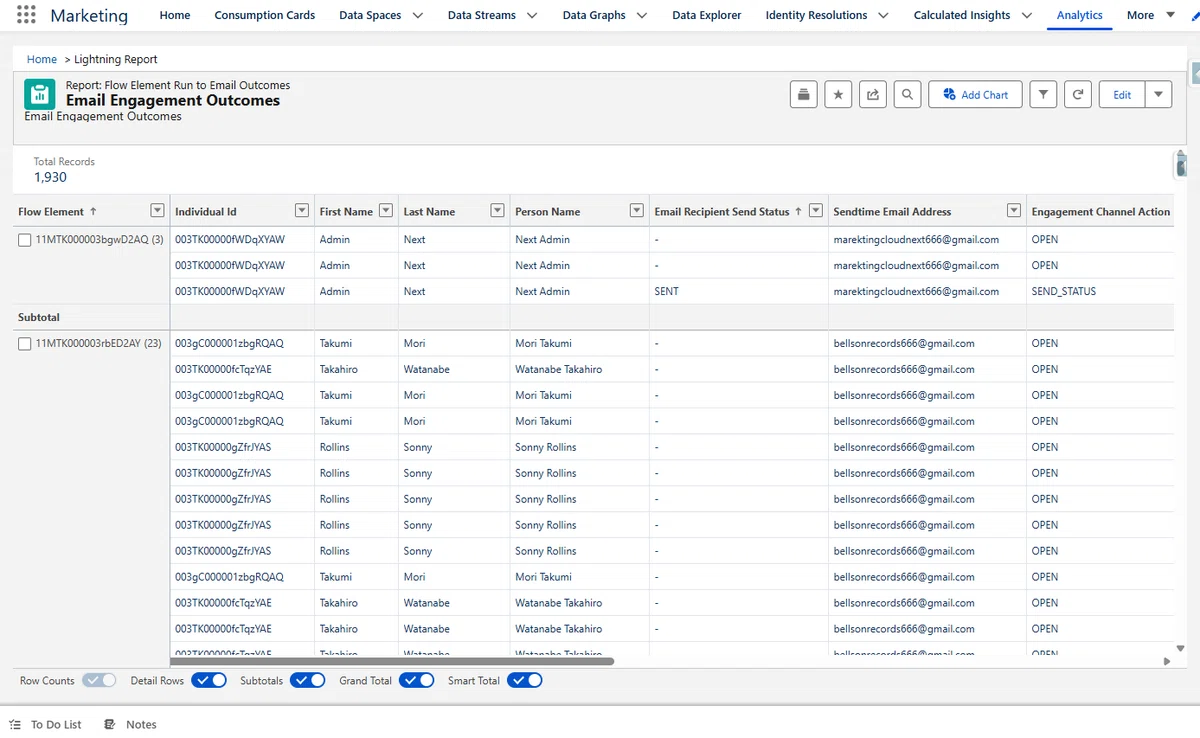
Task: Expand the dropdown arrow next to Edit
Action: coord(1158,95)
